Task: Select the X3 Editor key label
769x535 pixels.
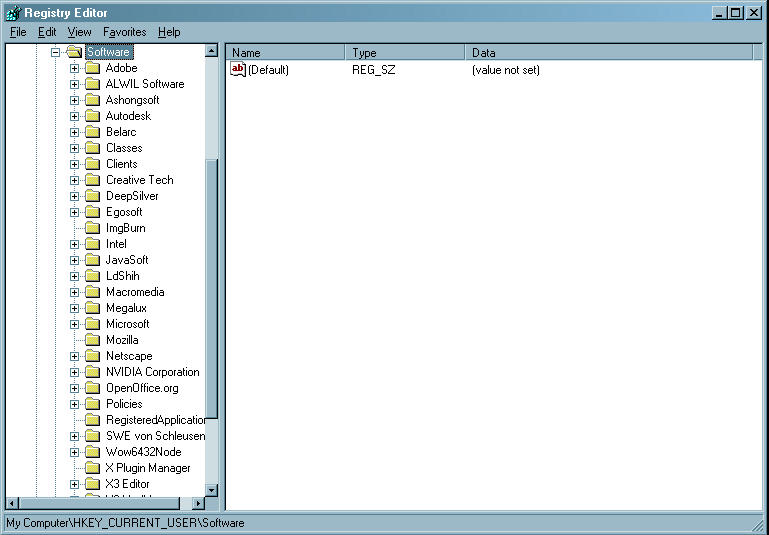Action: pos(127,484)
